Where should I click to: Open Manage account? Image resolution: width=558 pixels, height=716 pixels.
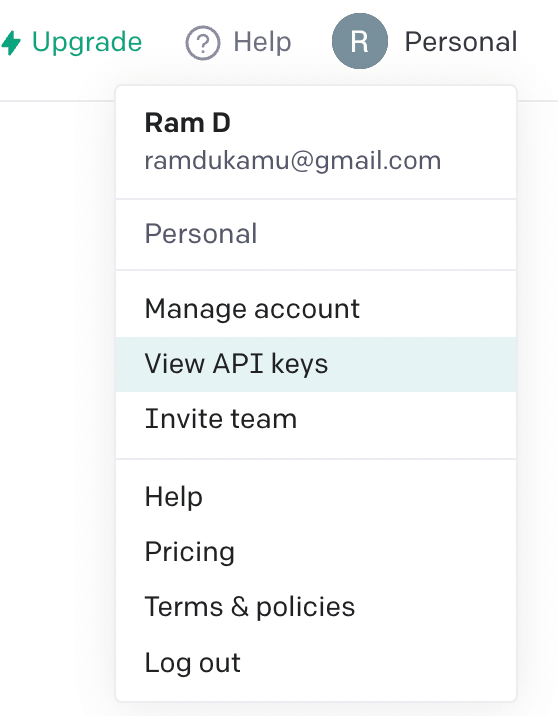316,309
